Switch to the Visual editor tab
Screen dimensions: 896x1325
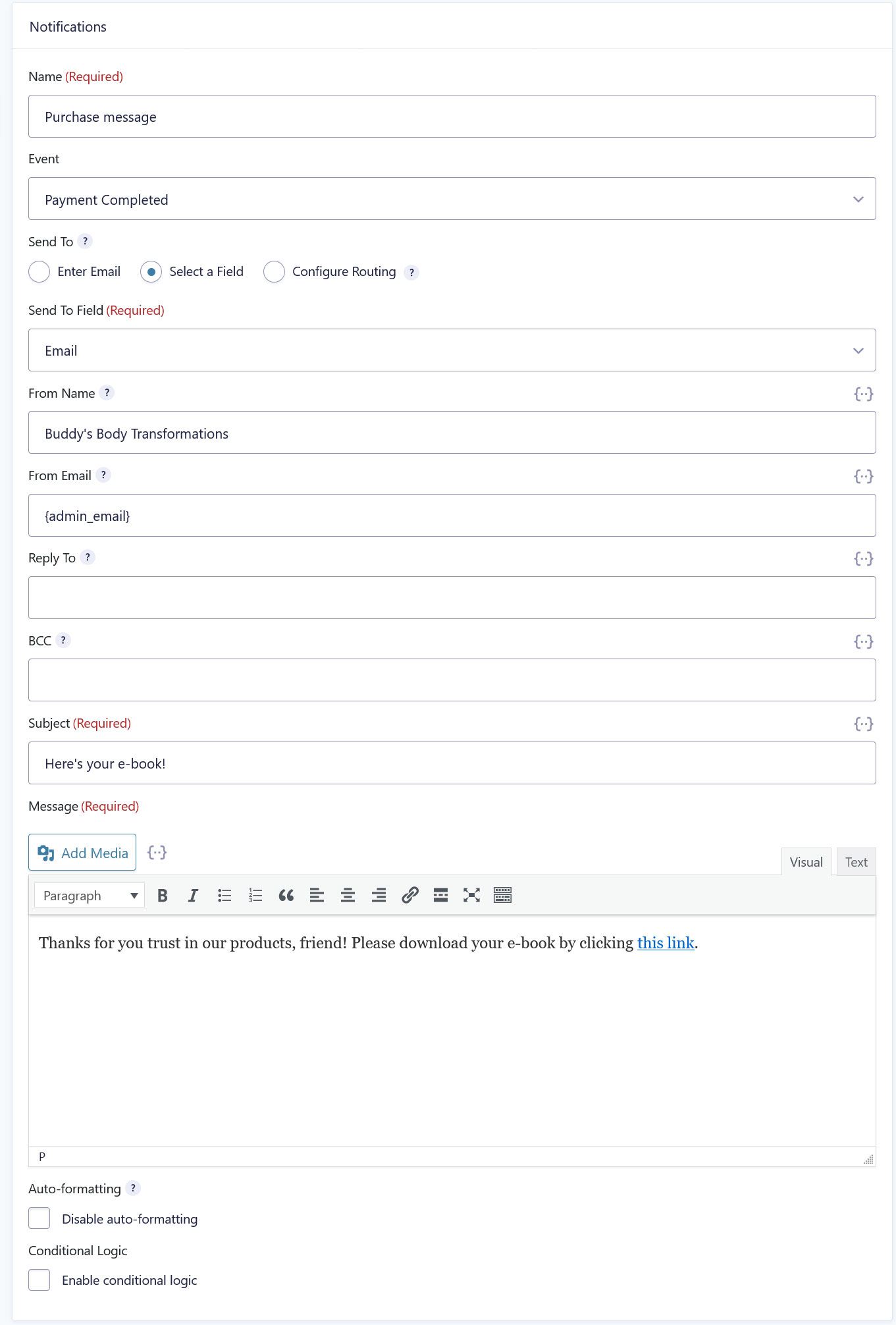pos(806,862)
